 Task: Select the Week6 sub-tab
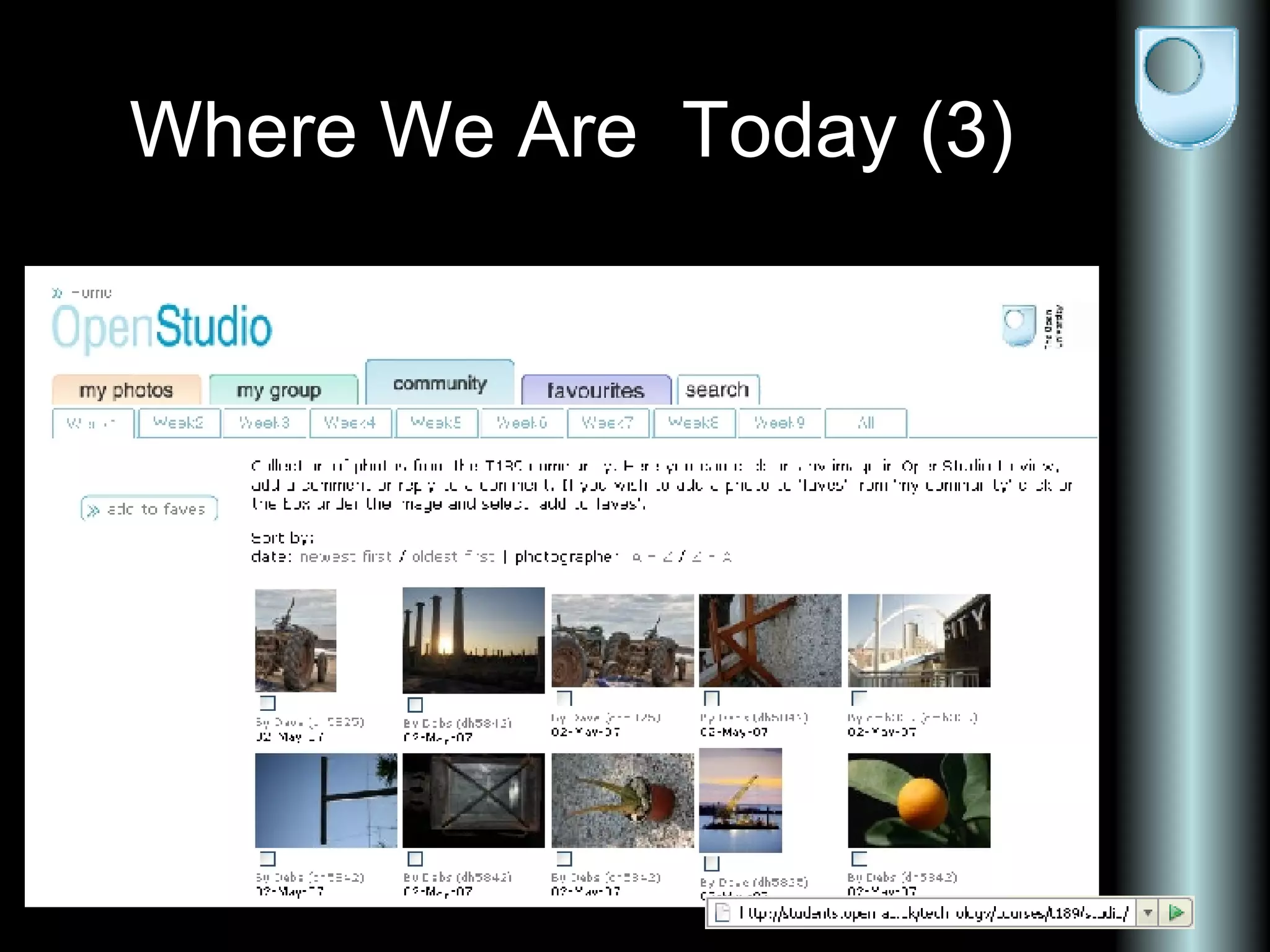(522, 423)
